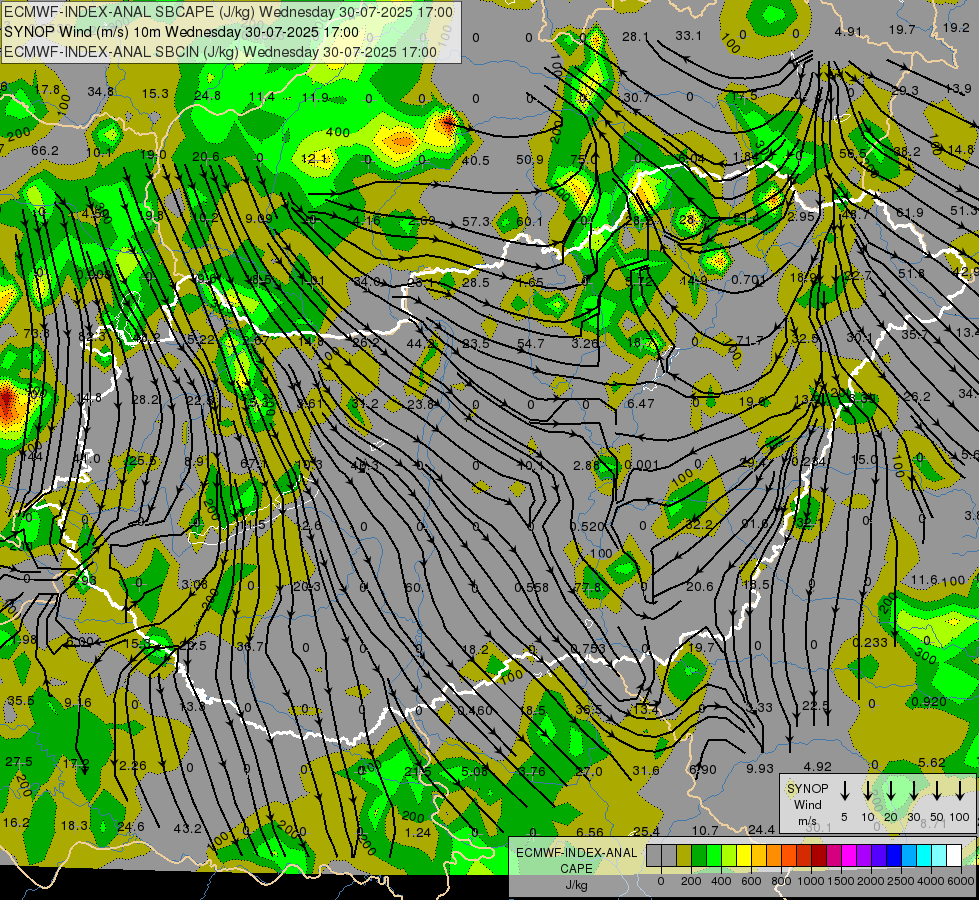979x900 pixels.
Task: Pick the purple CAPE legend swatch
Action: 863,855
